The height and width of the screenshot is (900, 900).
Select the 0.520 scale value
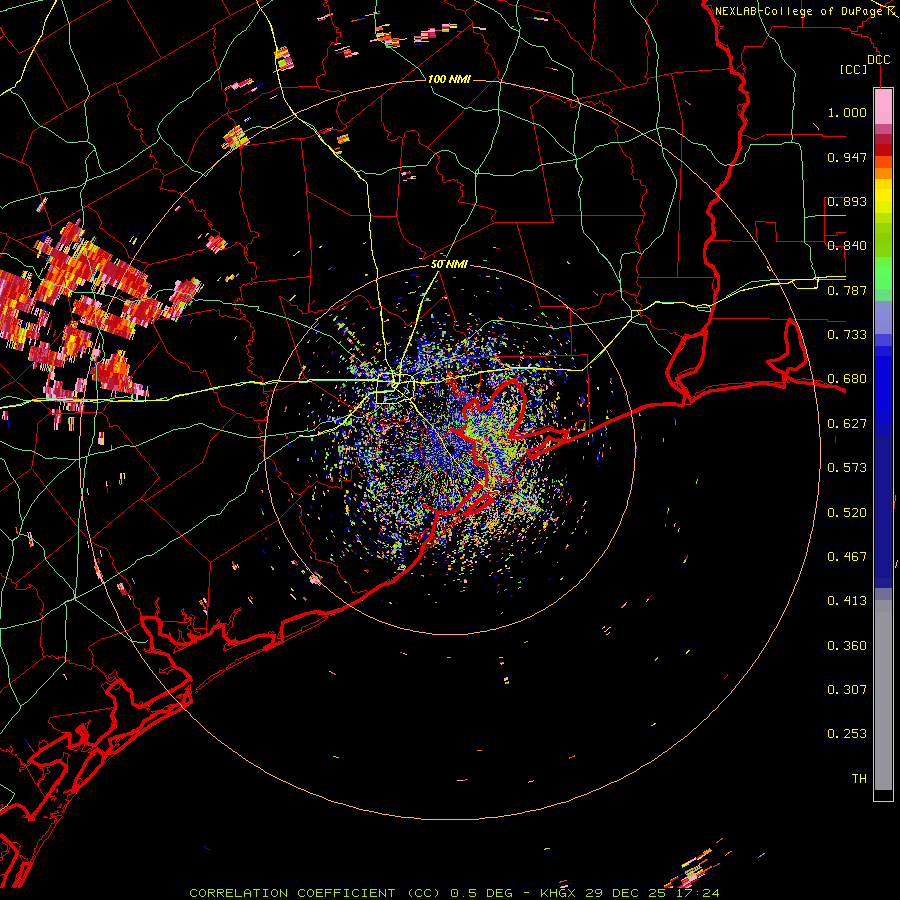(x=847, y=512)
